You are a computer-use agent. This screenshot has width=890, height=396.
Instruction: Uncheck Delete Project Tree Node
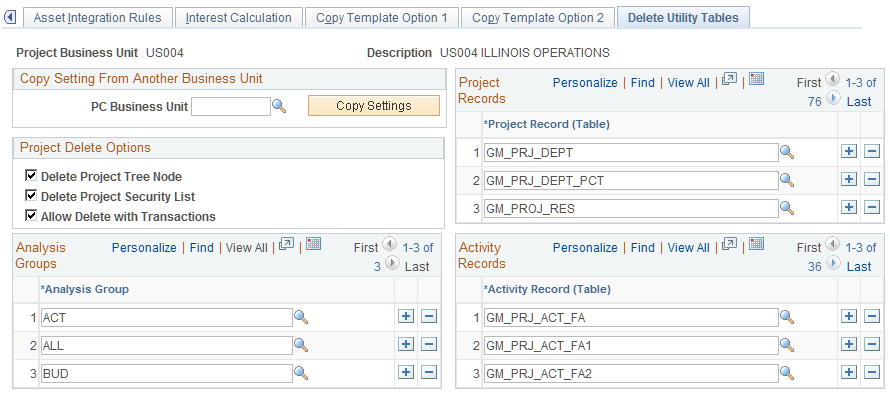click(31, 175)
